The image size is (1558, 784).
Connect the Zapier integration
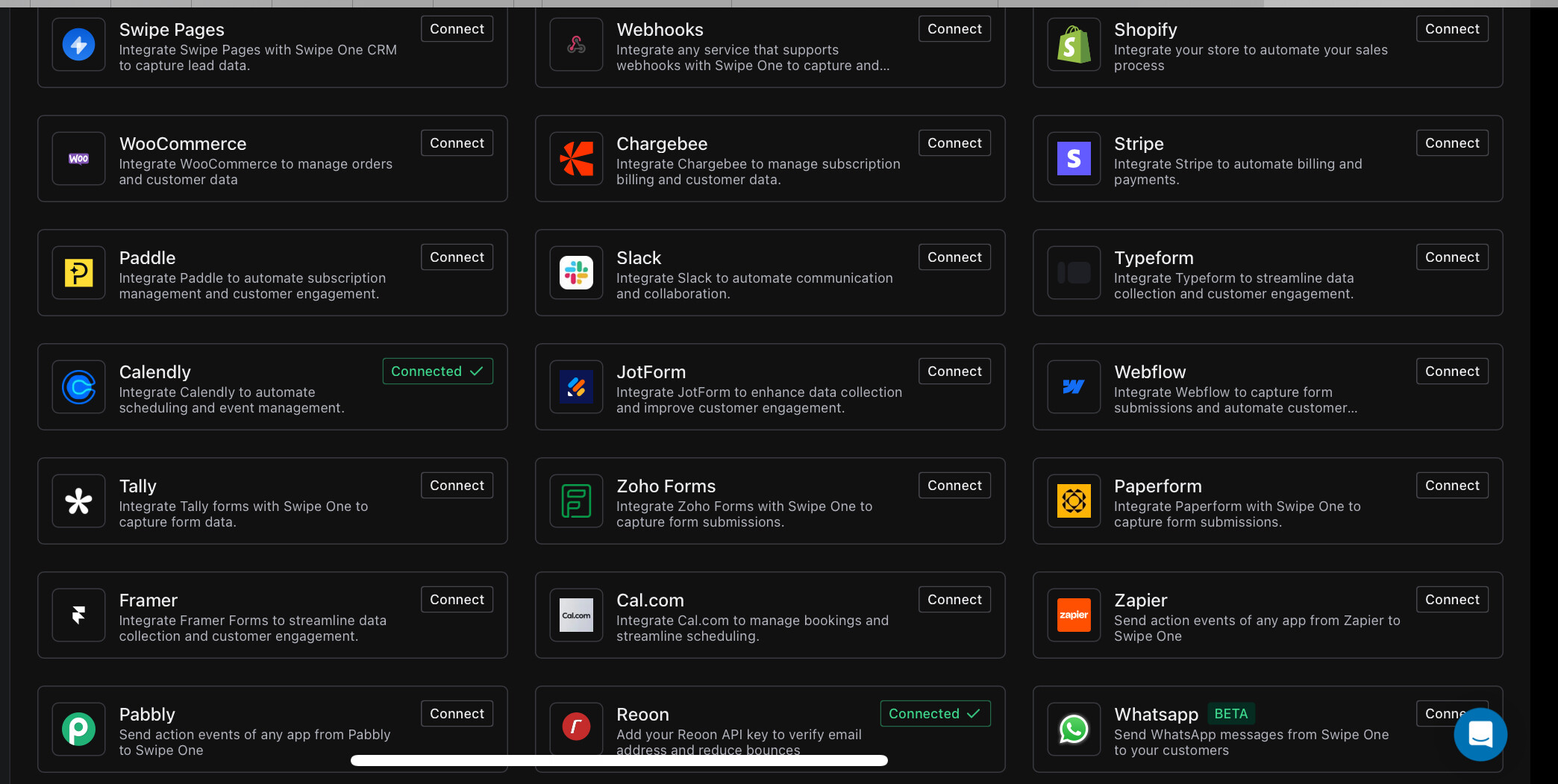point(1452,600)
